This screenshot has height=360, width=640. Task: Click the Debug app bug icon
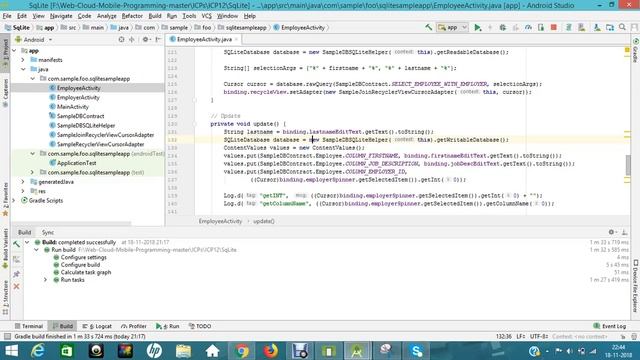(503, 27)
